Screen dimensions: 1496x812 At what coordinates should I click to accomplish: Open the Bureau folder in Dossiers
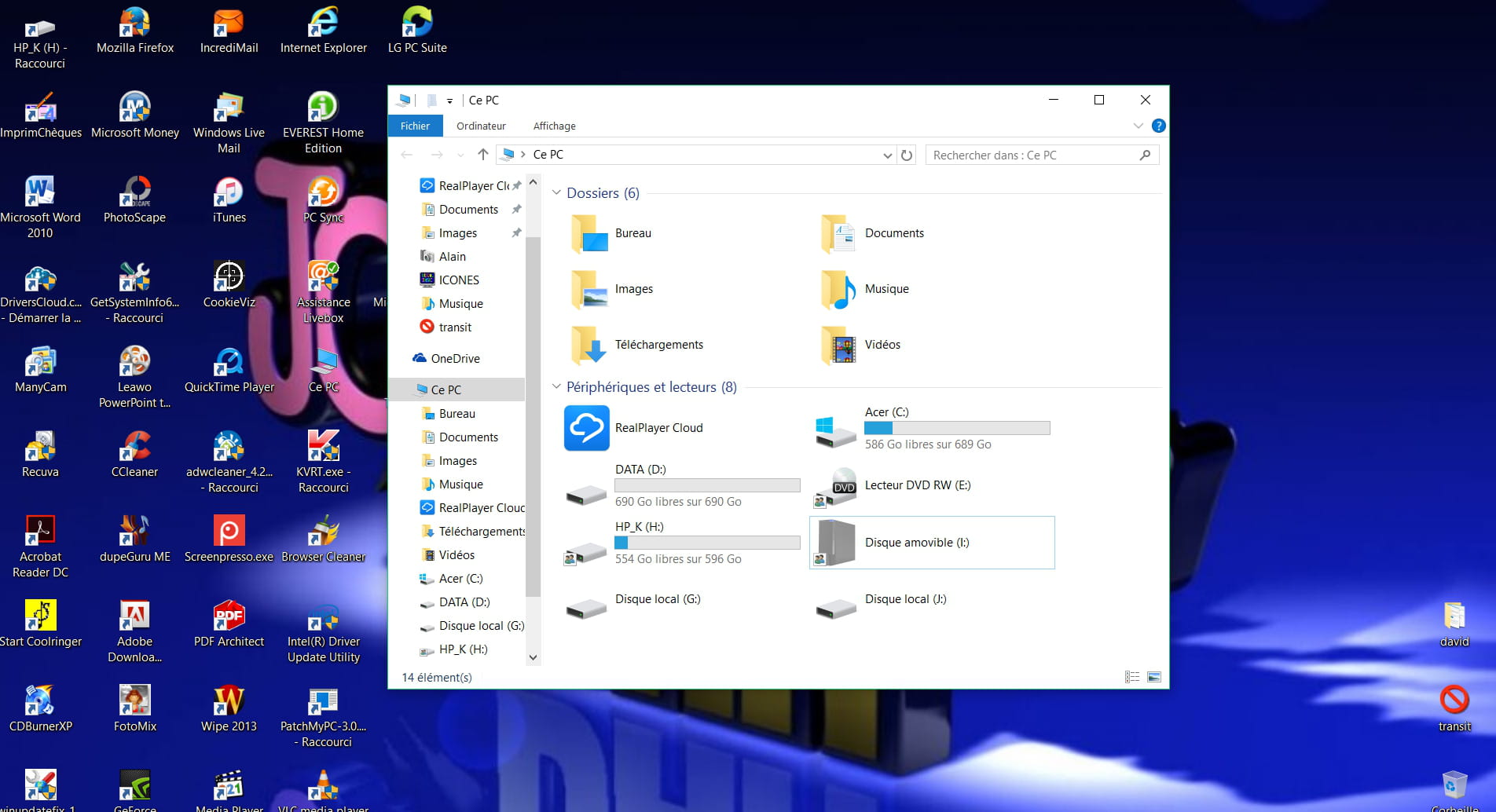pos(611,233)
